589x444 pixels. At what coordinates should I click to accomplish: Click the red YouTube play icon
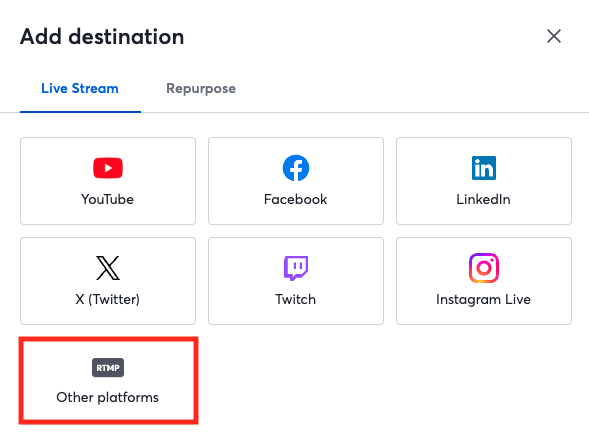click(x=108, y=168)
